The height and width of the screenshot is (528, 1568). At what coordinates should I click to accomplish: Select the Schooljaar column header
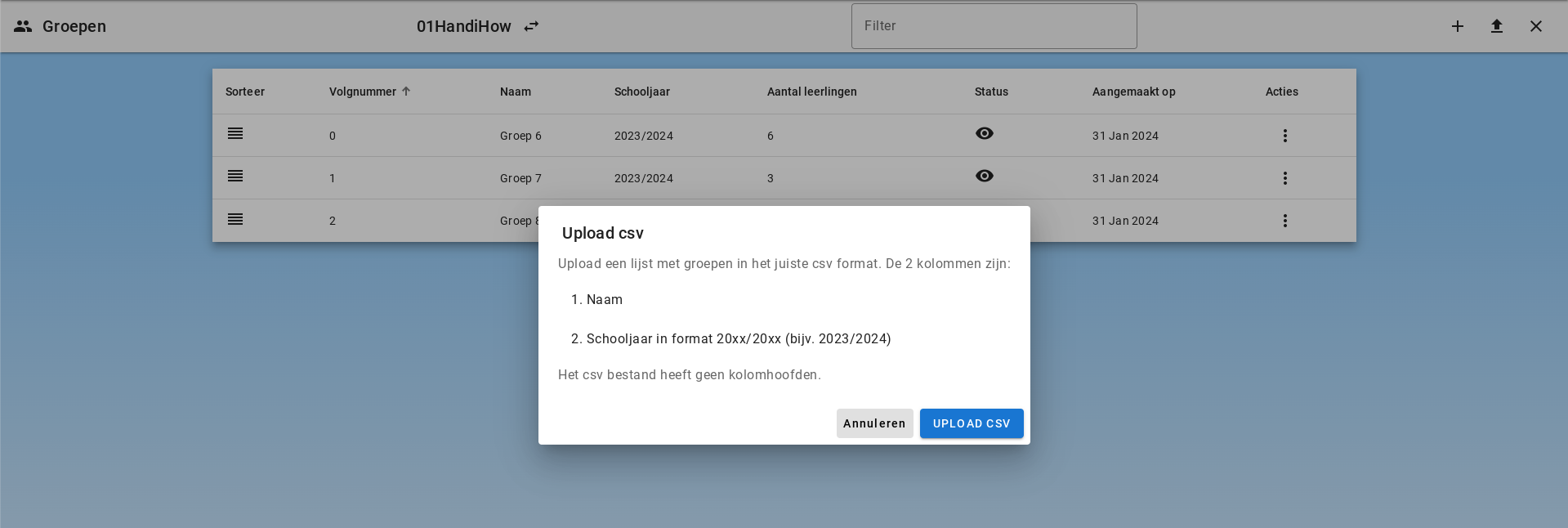tap(642, 92)
